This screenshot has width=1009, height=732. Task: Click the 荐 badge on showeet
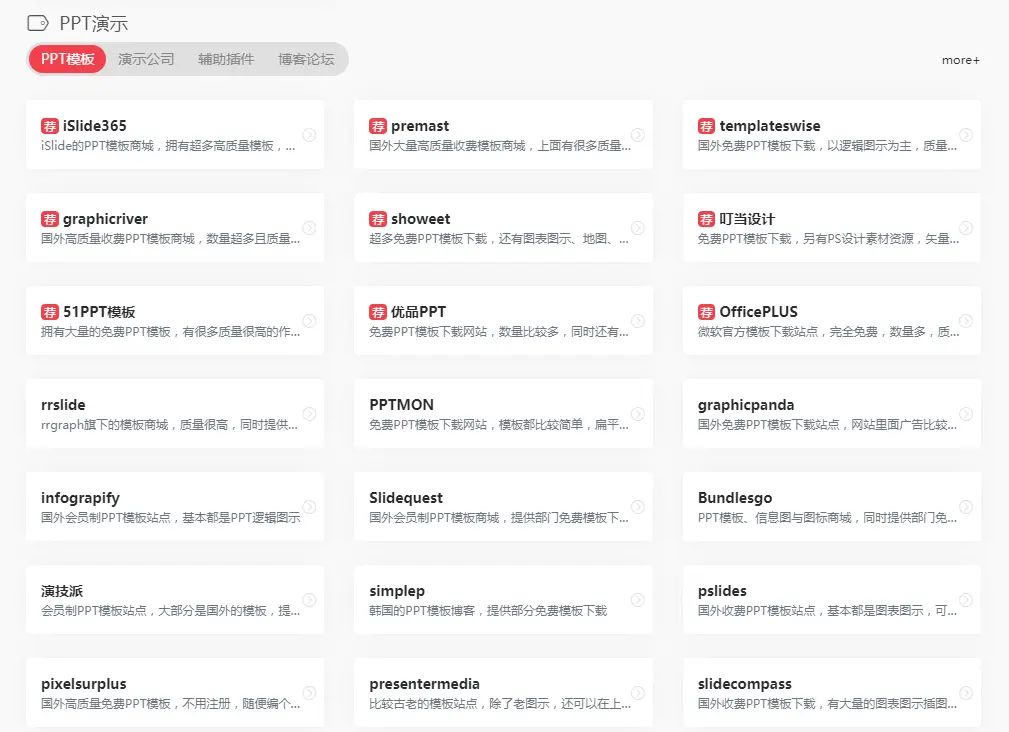pos(378,219)
